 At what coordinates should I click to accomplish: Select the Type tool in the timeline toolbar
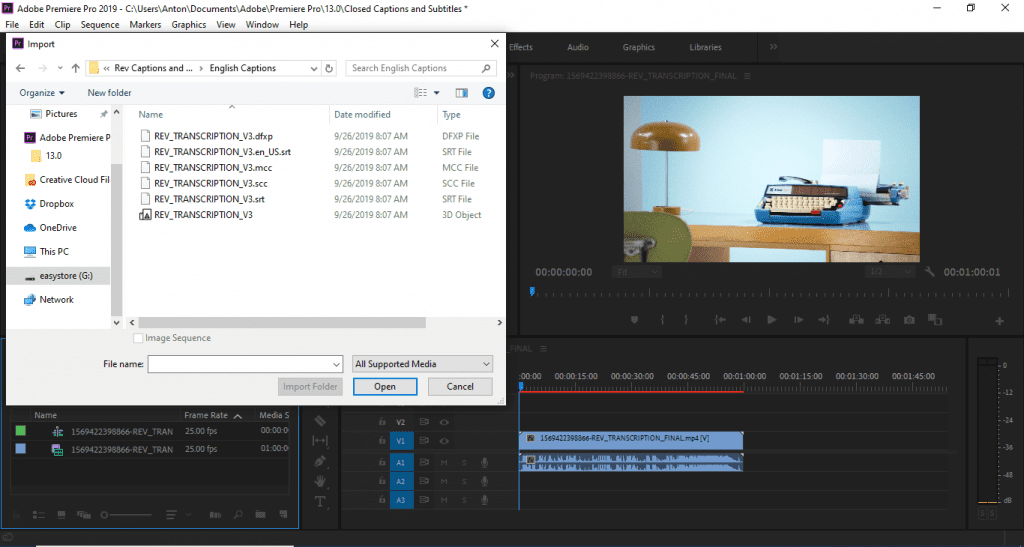(319, 501)
